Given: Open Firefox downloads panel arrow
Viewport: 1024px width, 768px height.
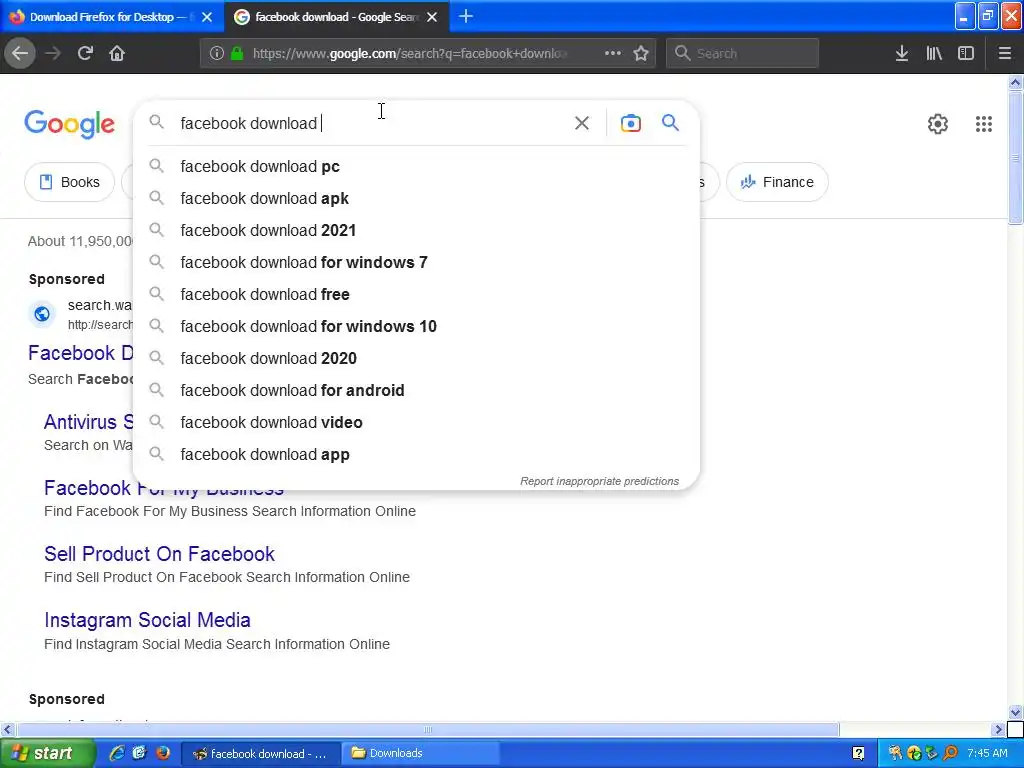Looking at the screenshot, I should (x=902, y=53).
